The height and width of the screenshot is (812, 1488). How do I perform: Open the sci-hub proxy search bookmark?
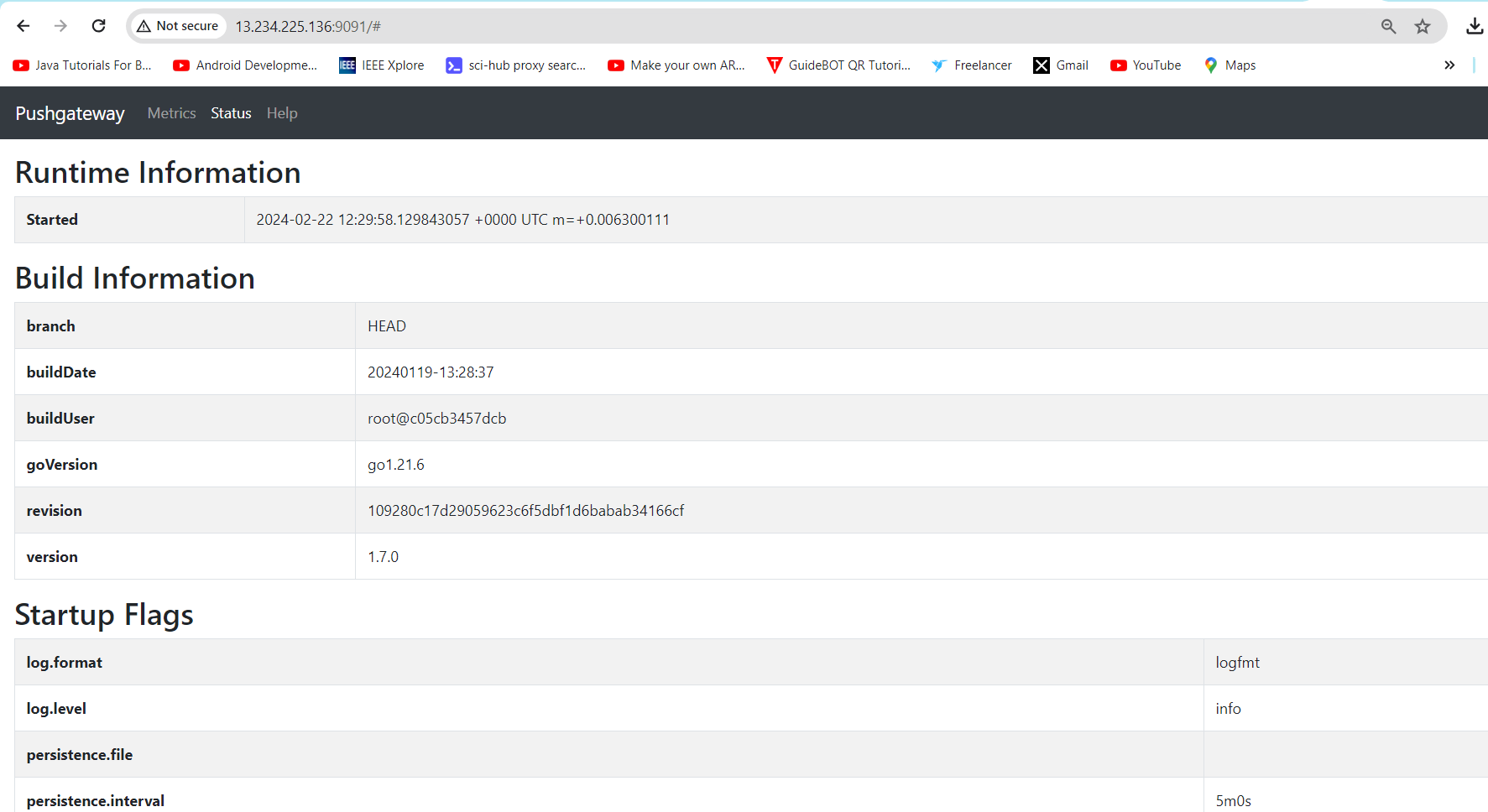pyautogui.click(x=516, y=65)
